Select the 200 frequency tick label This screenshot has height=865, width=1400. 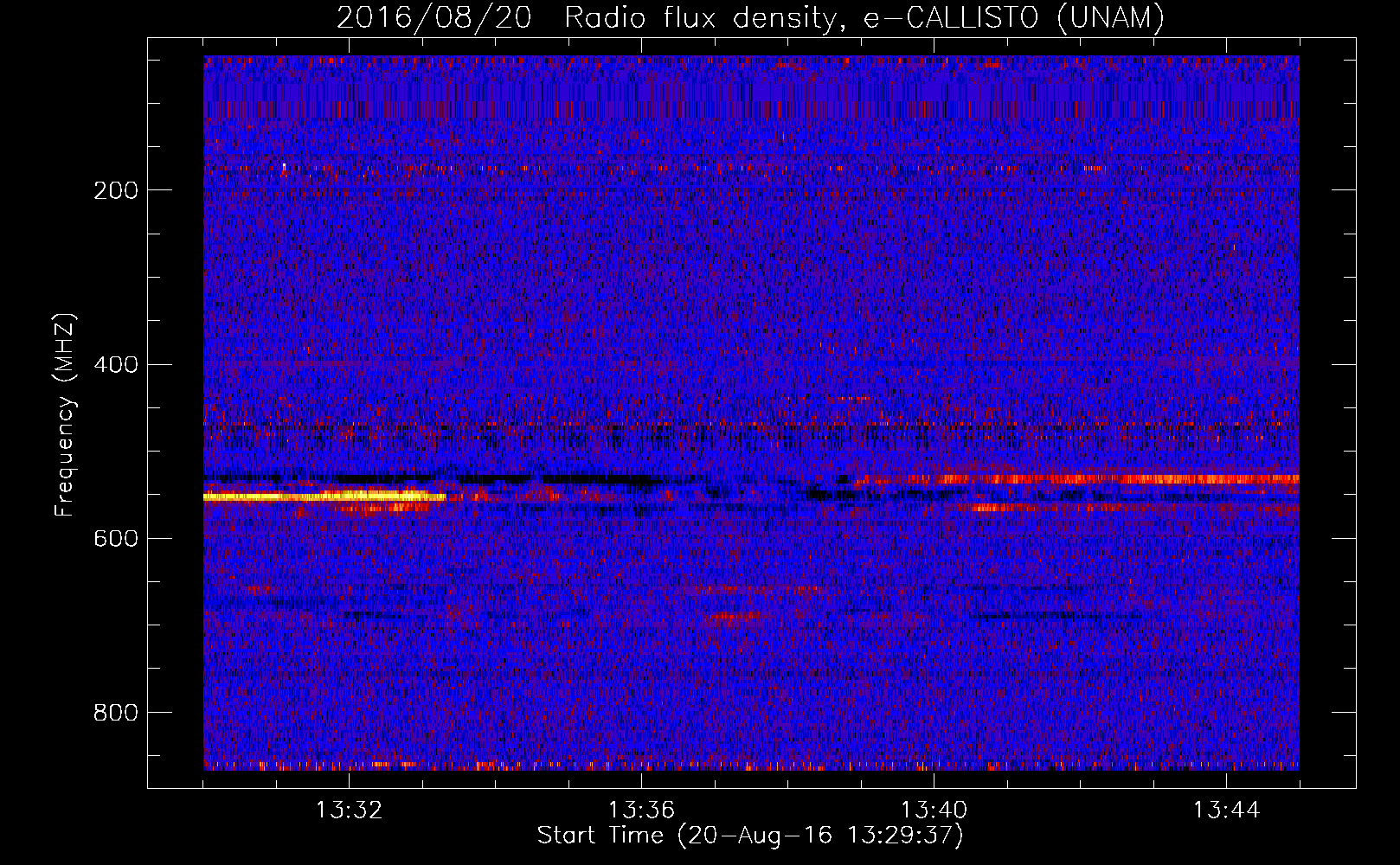tap(115, 190)
